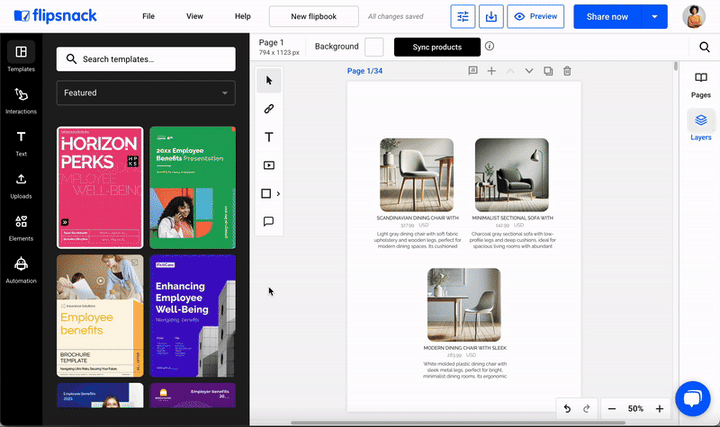The width and height of the screenshot is (720, 427).
Task: Open the View menu
Action: (195, 17)
